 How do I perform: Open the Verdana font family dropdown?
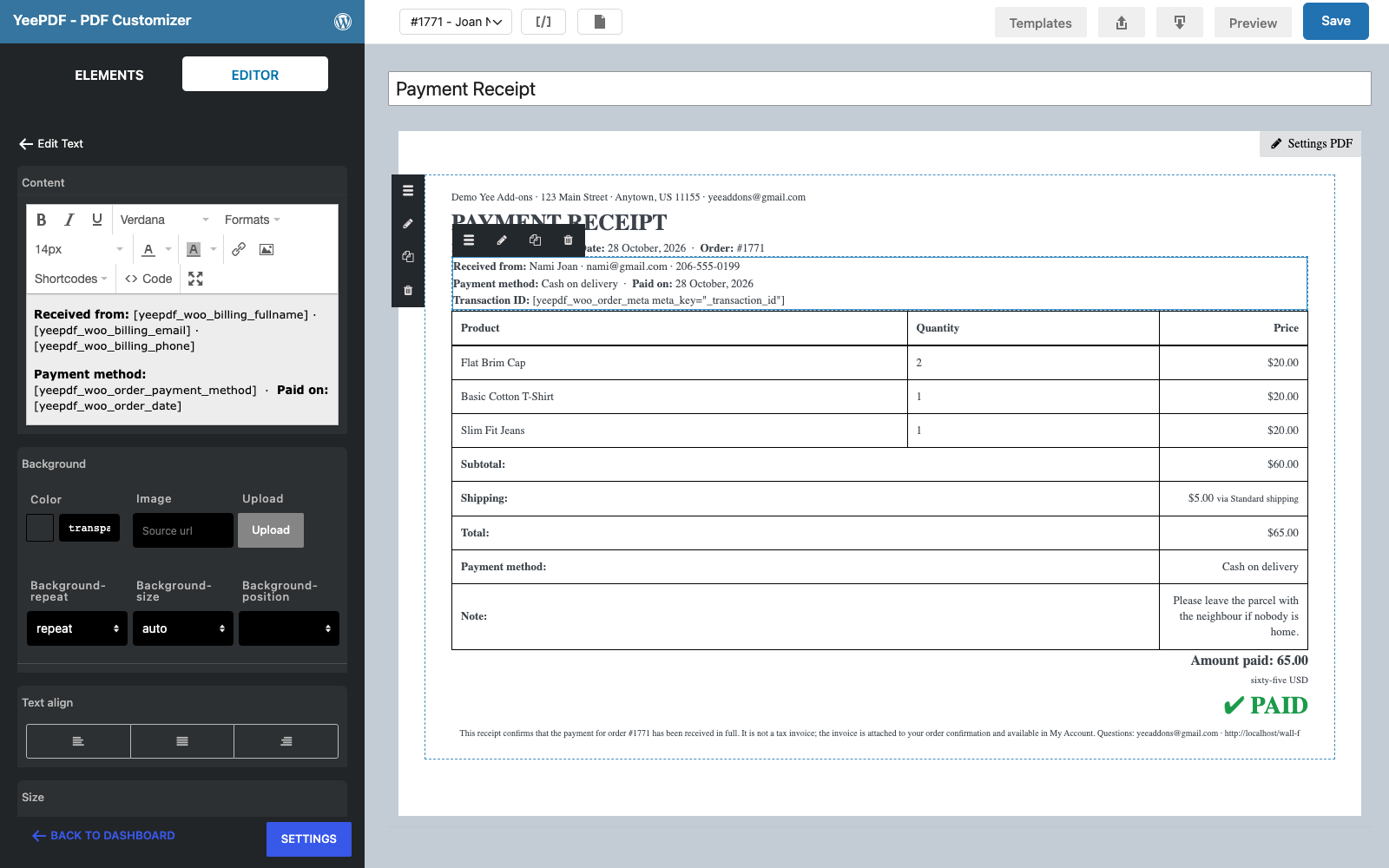(164, 220)
